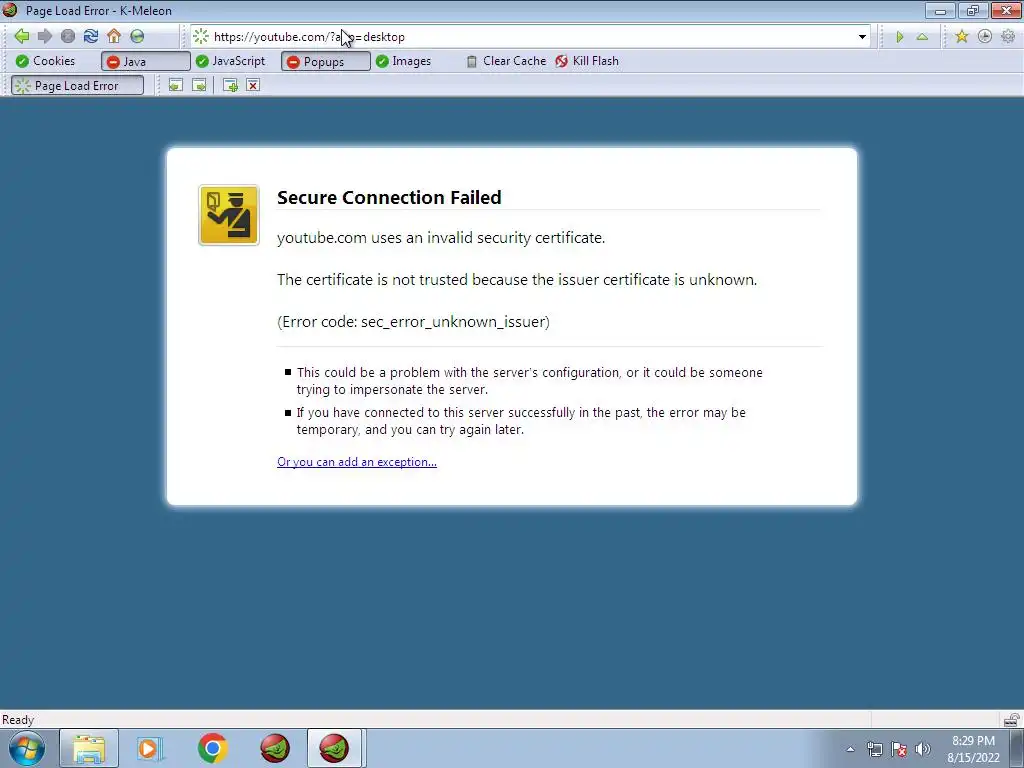
Task: Click the green Up triangle icon
Action: [922, 37]
